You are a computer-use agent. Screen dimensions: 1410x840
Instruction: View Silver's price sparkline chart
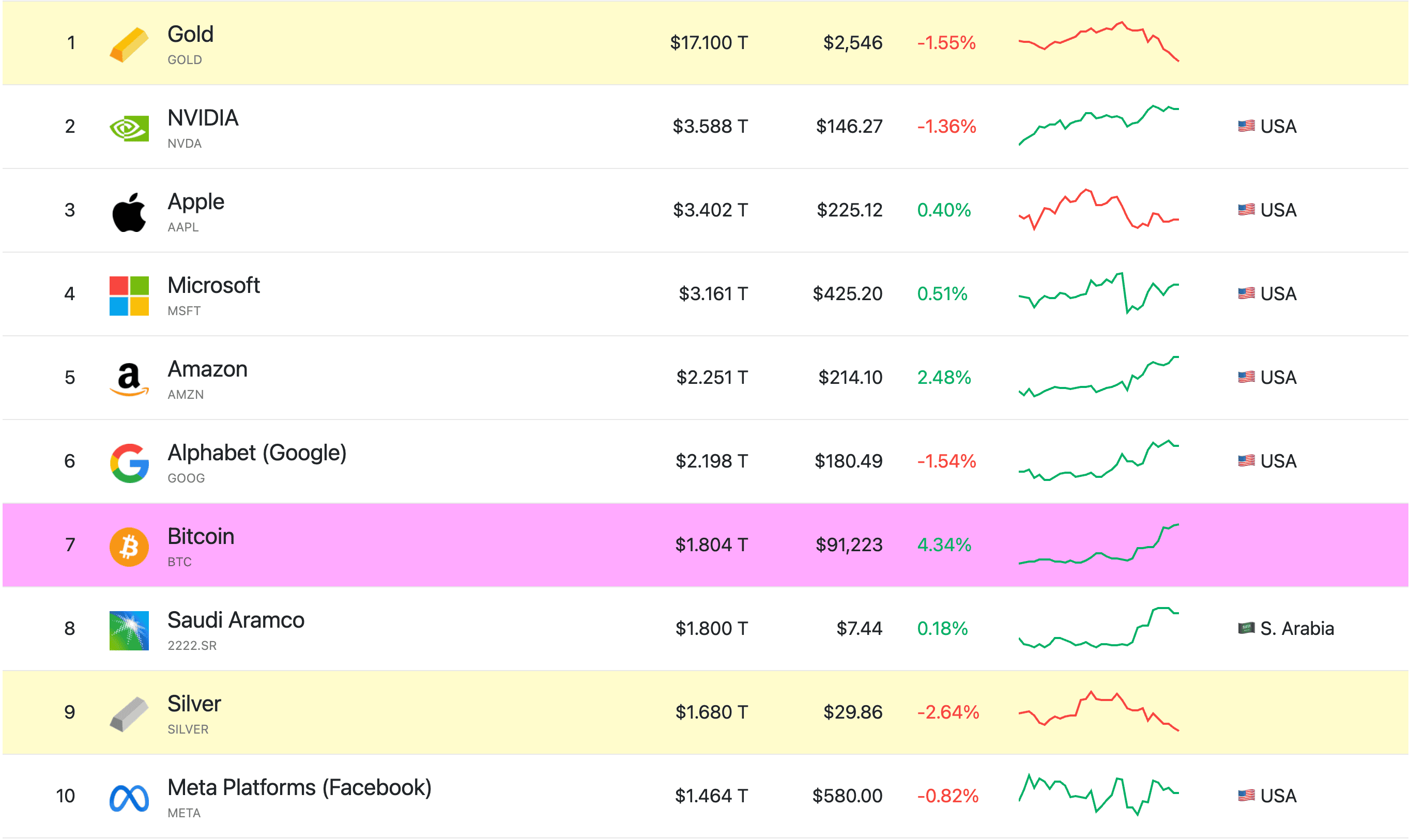click(1098, 712)
